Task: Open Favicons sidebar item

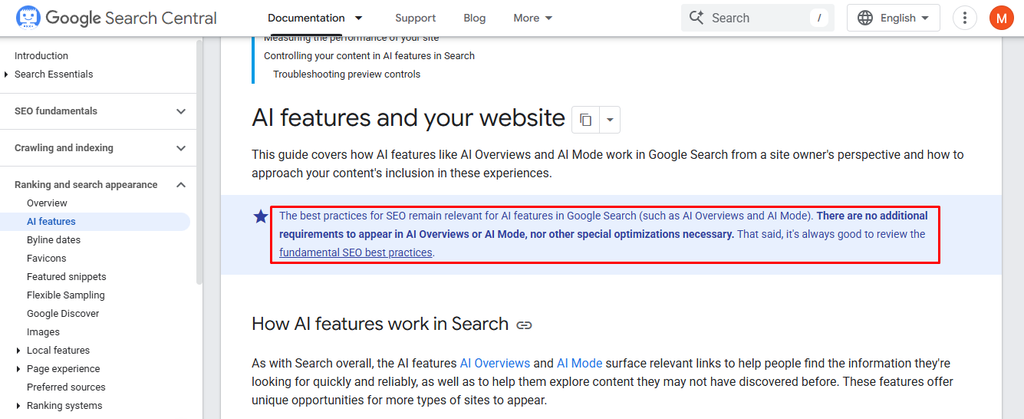Action: tap(46, 258)
